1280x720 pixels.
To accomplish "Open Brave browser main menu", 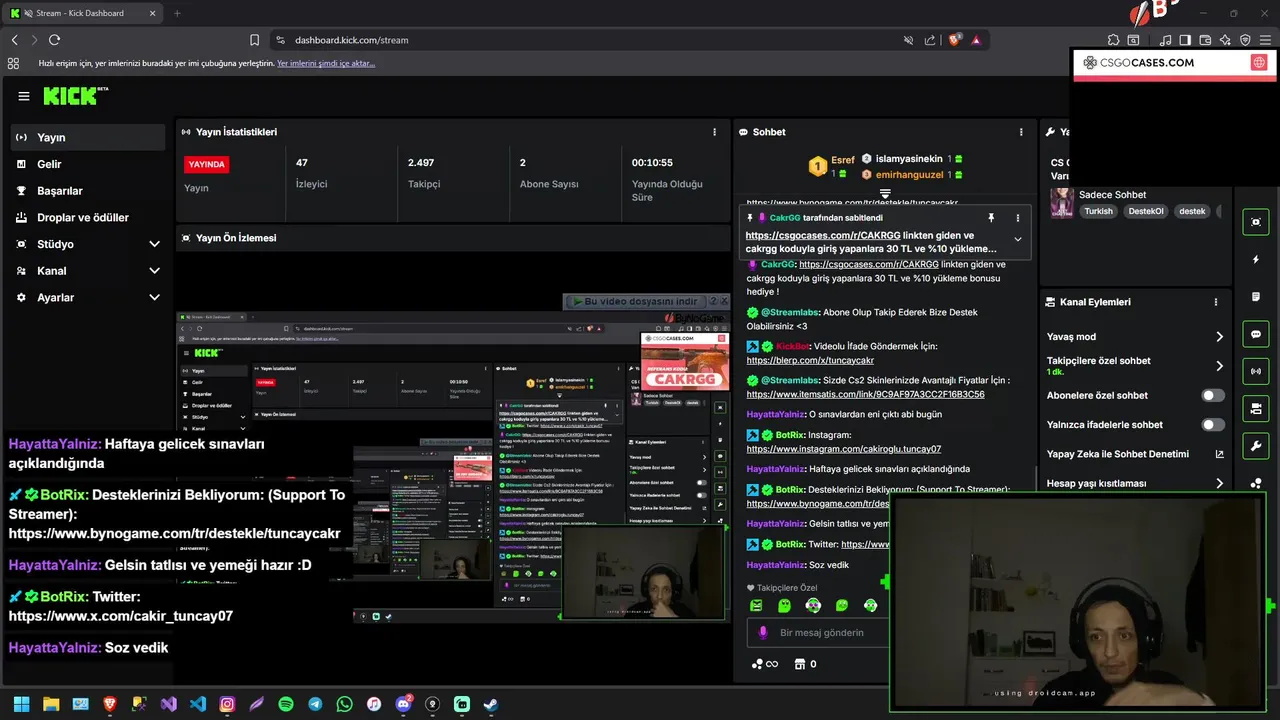I will (x=1265, y=40).
